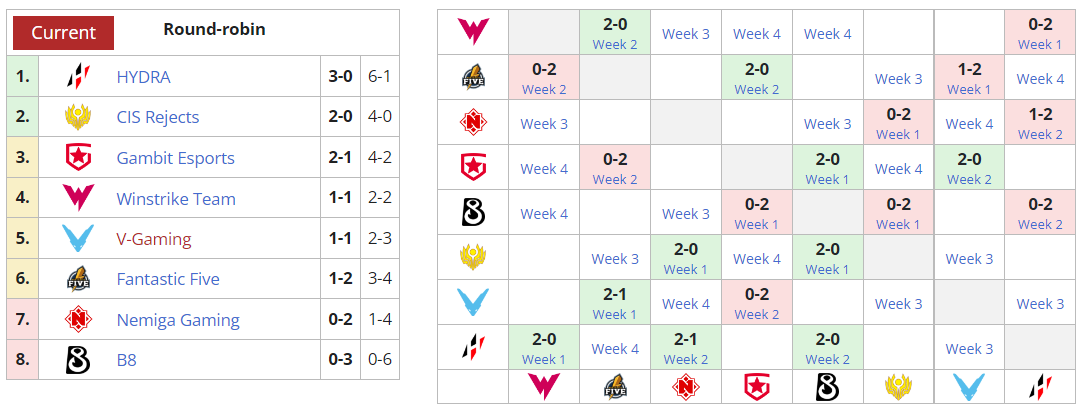
Task: Click the Gambit Esports logo in standings
Action: 77,158
